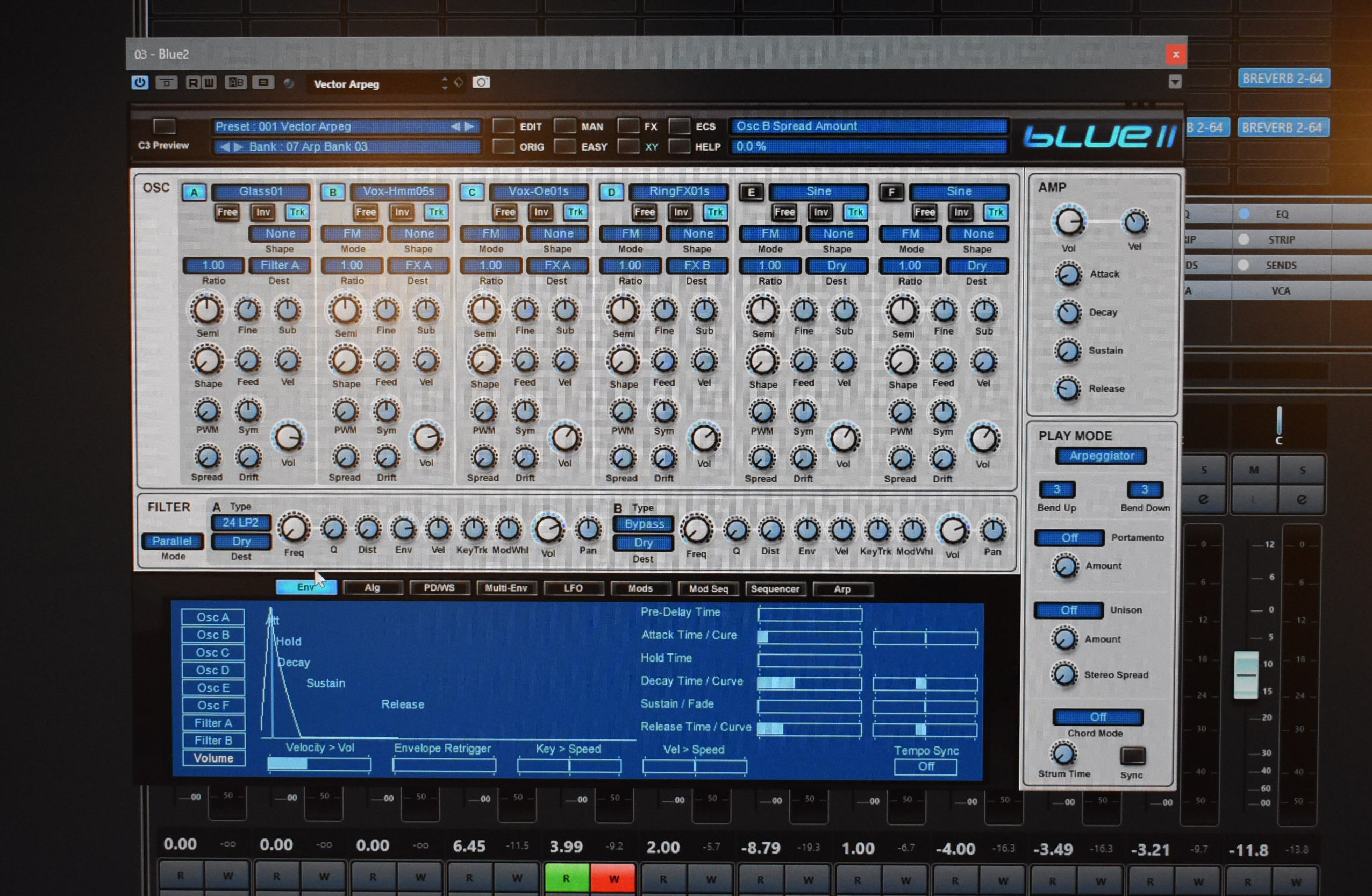Open Osc A Dest dropdown Filter A
Screen dimensions: 1372x896
coord(280,265)
